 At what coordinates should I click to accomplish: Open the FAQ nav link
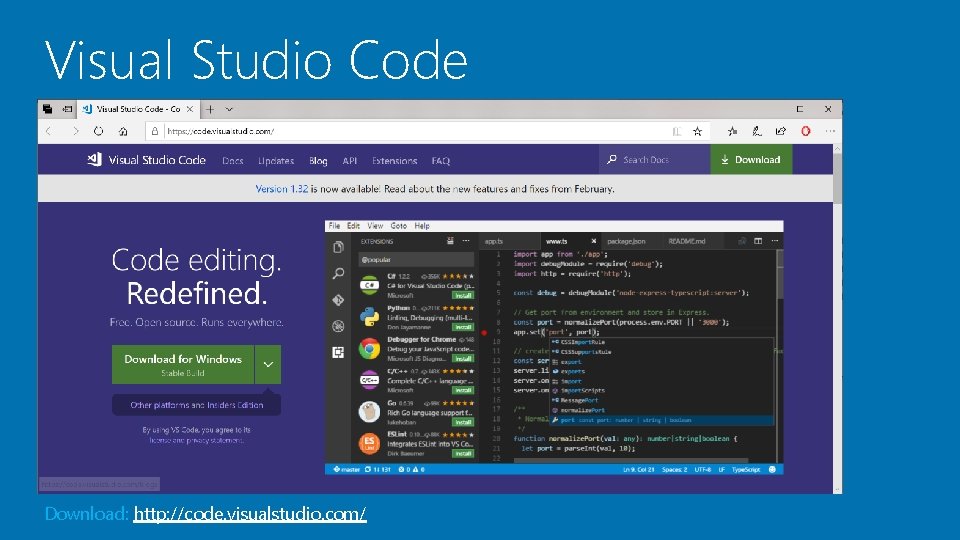(441, 160)
